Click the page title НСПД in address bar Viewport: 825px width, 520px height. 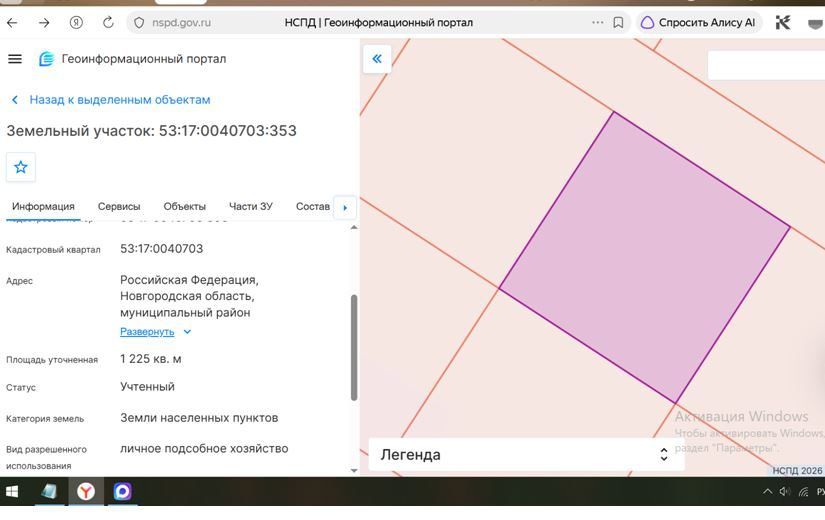click(379, 23)
